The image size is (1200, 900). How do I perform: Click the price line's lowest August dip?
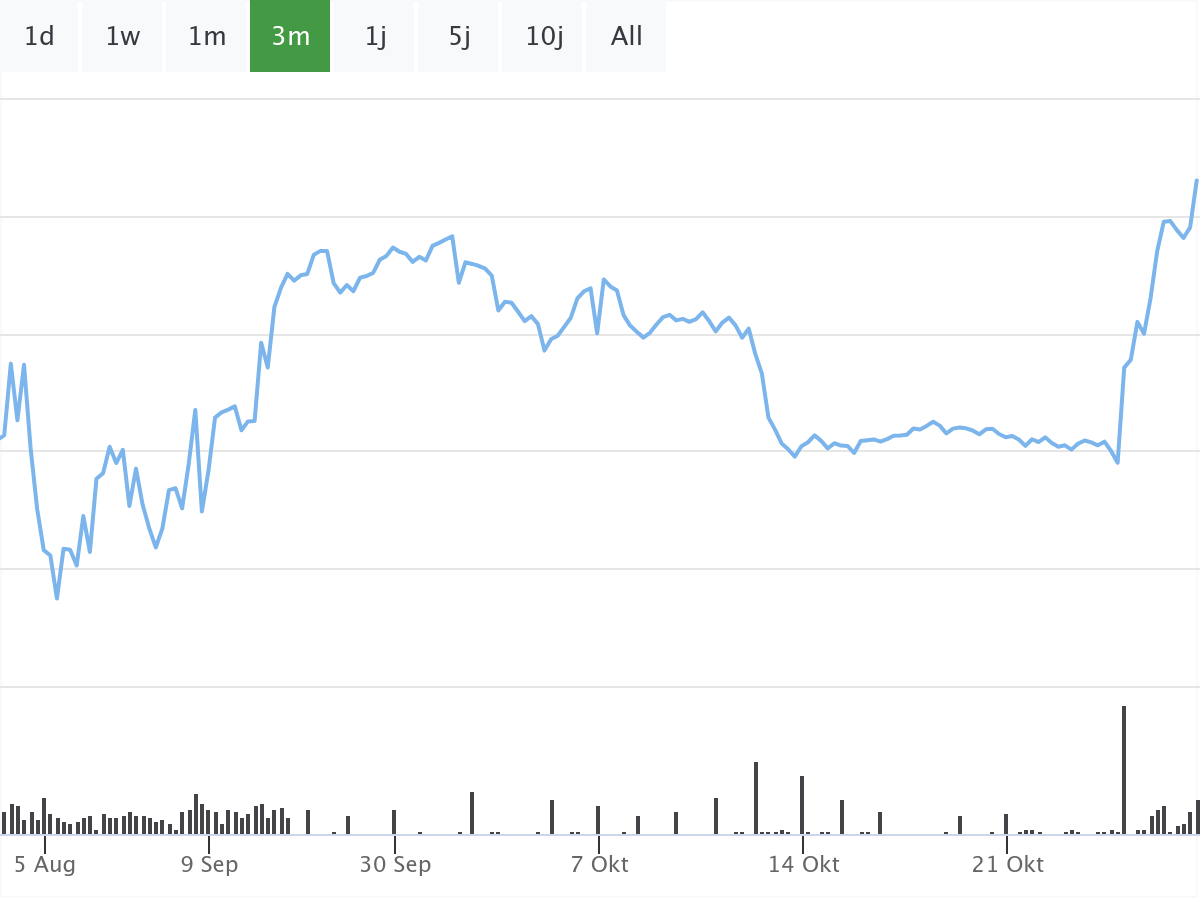pyautogui.click(x=57, y=598)
